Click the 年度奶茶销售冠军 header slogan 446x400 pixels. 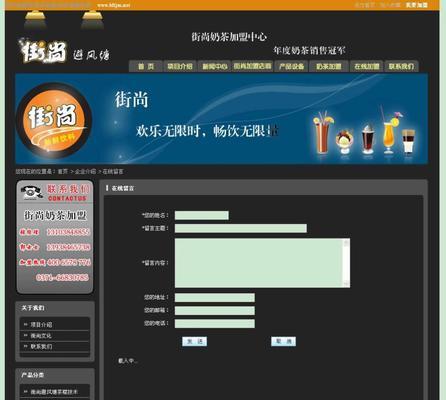(309, 51)
